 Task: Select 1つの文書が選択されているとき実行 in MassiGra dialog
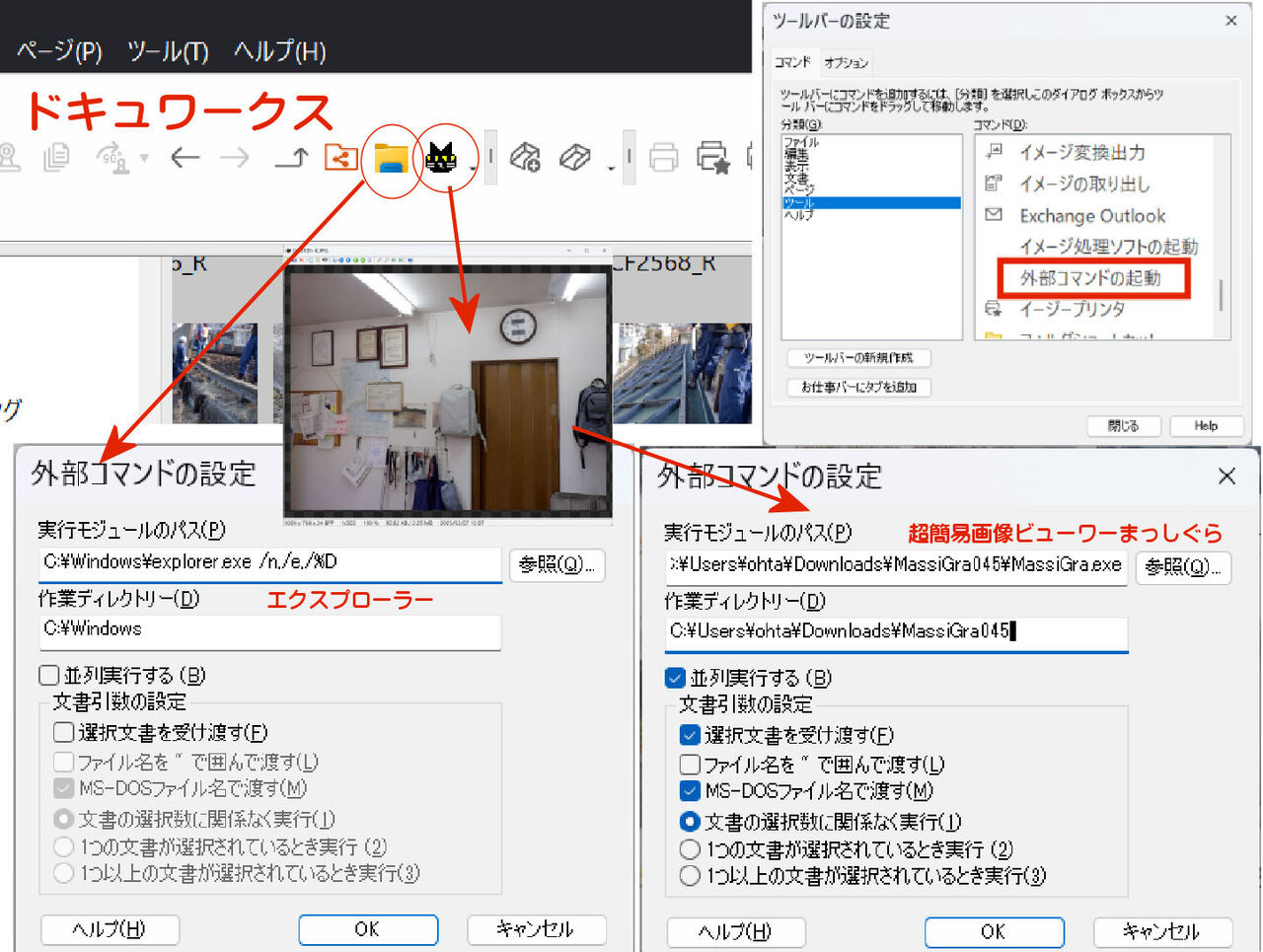tap(691, 848)
